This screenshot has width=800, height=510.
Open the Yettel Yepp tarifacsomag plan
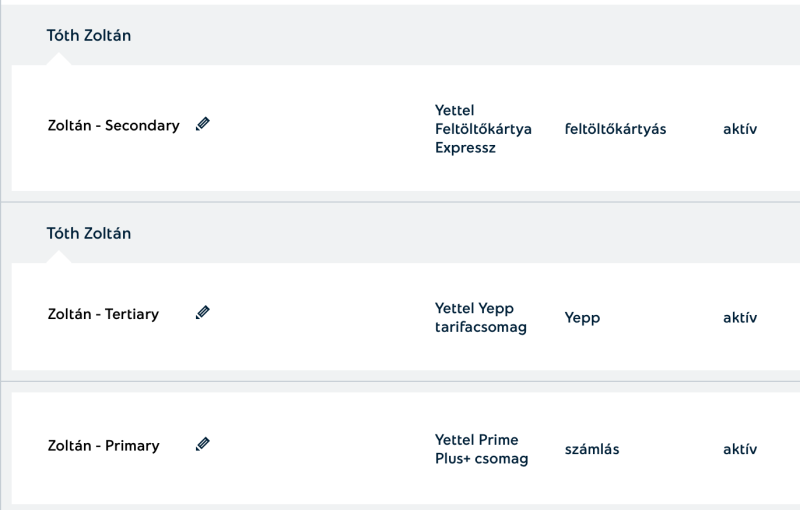coord(480,317)
